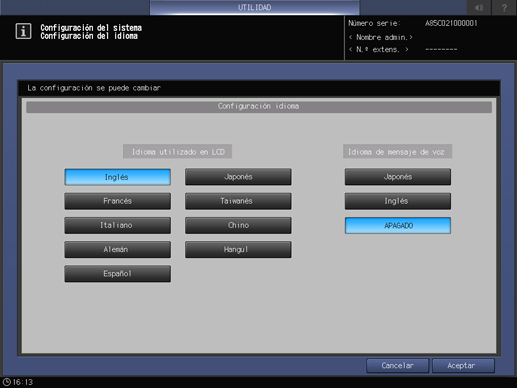The height and width of the screenshot is (388, 517).
Task: Click the information icon beside Configuración del sistema
Action: [23, 32]
